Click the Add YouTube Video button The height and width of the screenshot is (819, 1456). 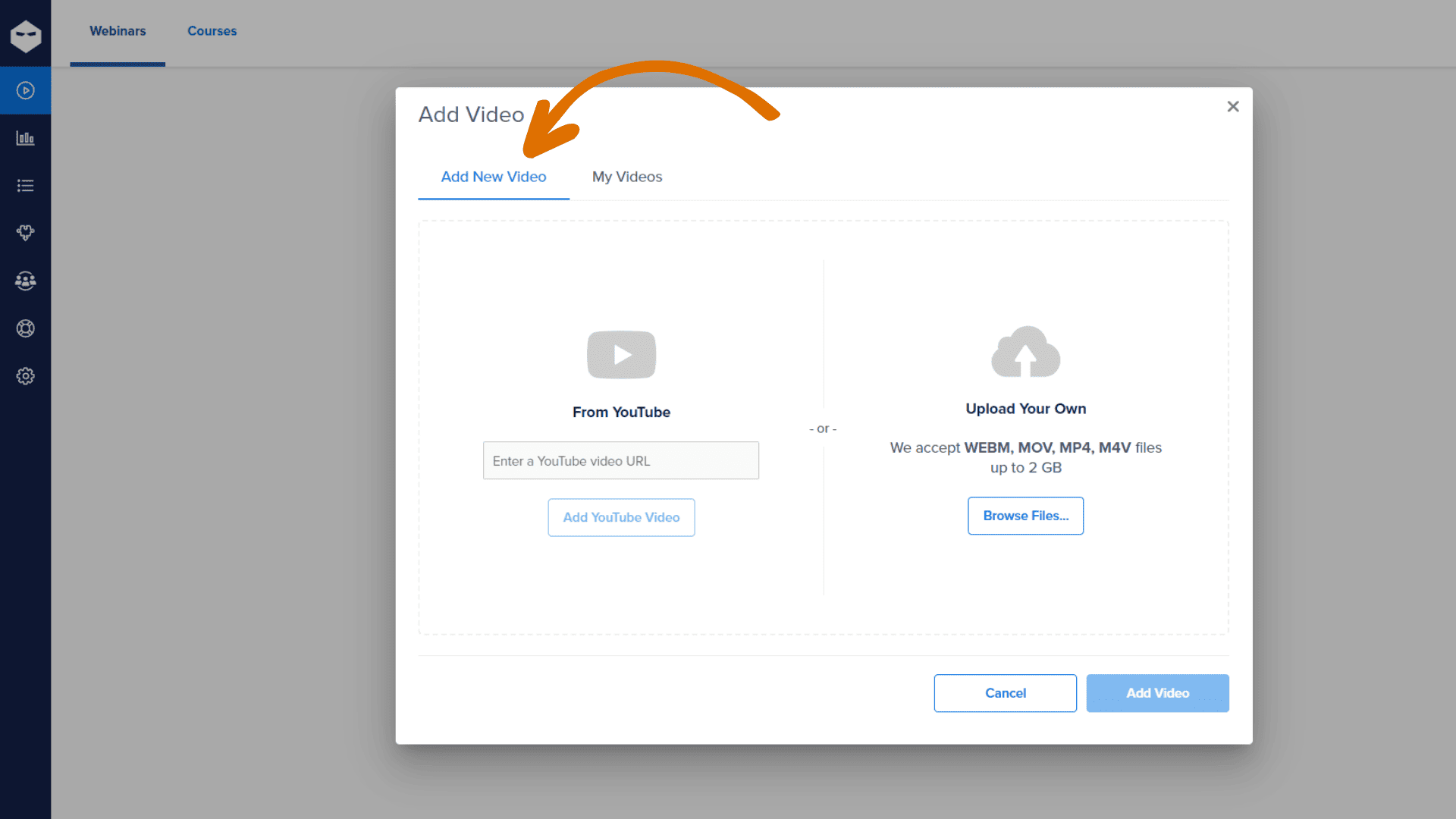tap(621, 517)
